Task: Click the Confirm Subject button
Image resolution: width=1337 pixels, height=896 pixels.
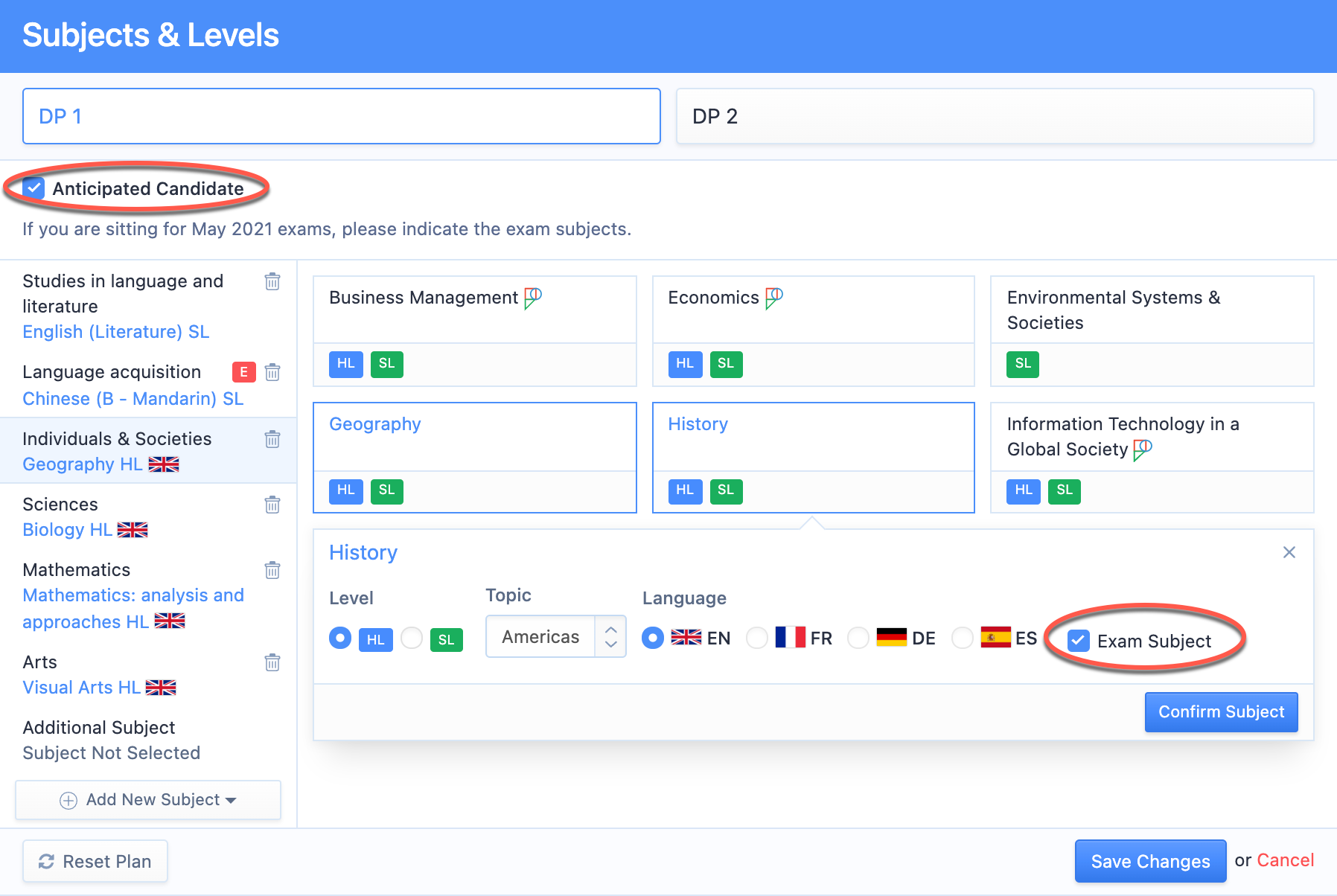Action: (x=1221, y=712)
